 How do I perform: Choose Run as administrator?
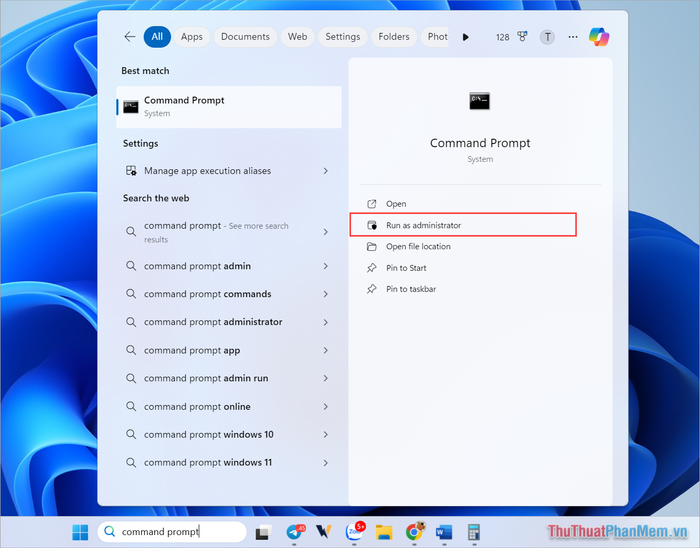(x=463, y=225)
